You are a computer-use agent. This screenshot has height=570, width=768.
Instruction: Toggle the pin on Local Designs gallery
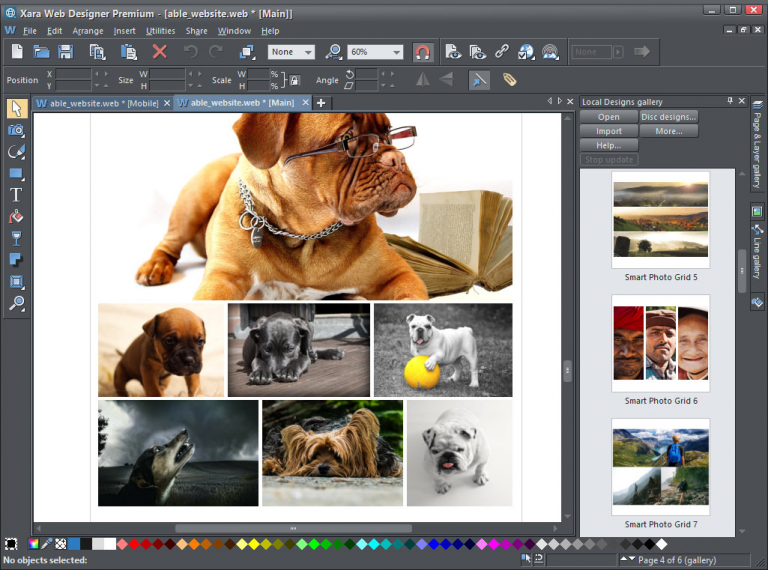[729, 102]
